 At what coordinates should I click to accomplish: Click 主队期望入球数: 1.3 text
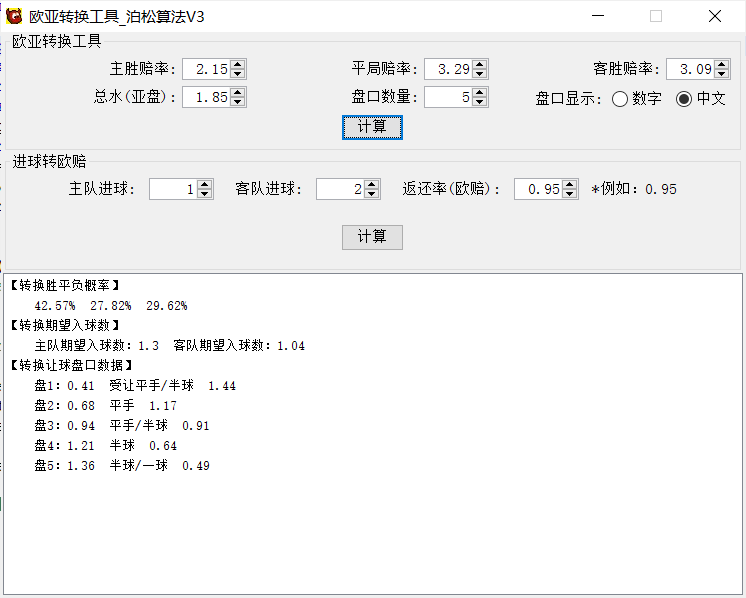[97, 345]
